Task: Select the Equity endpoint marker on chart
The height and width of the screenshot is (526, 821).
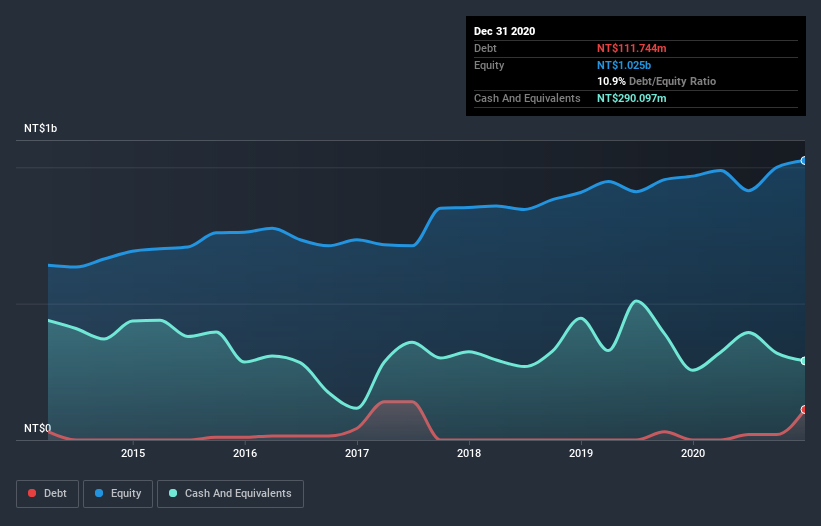Action: [x=804, y=161]
